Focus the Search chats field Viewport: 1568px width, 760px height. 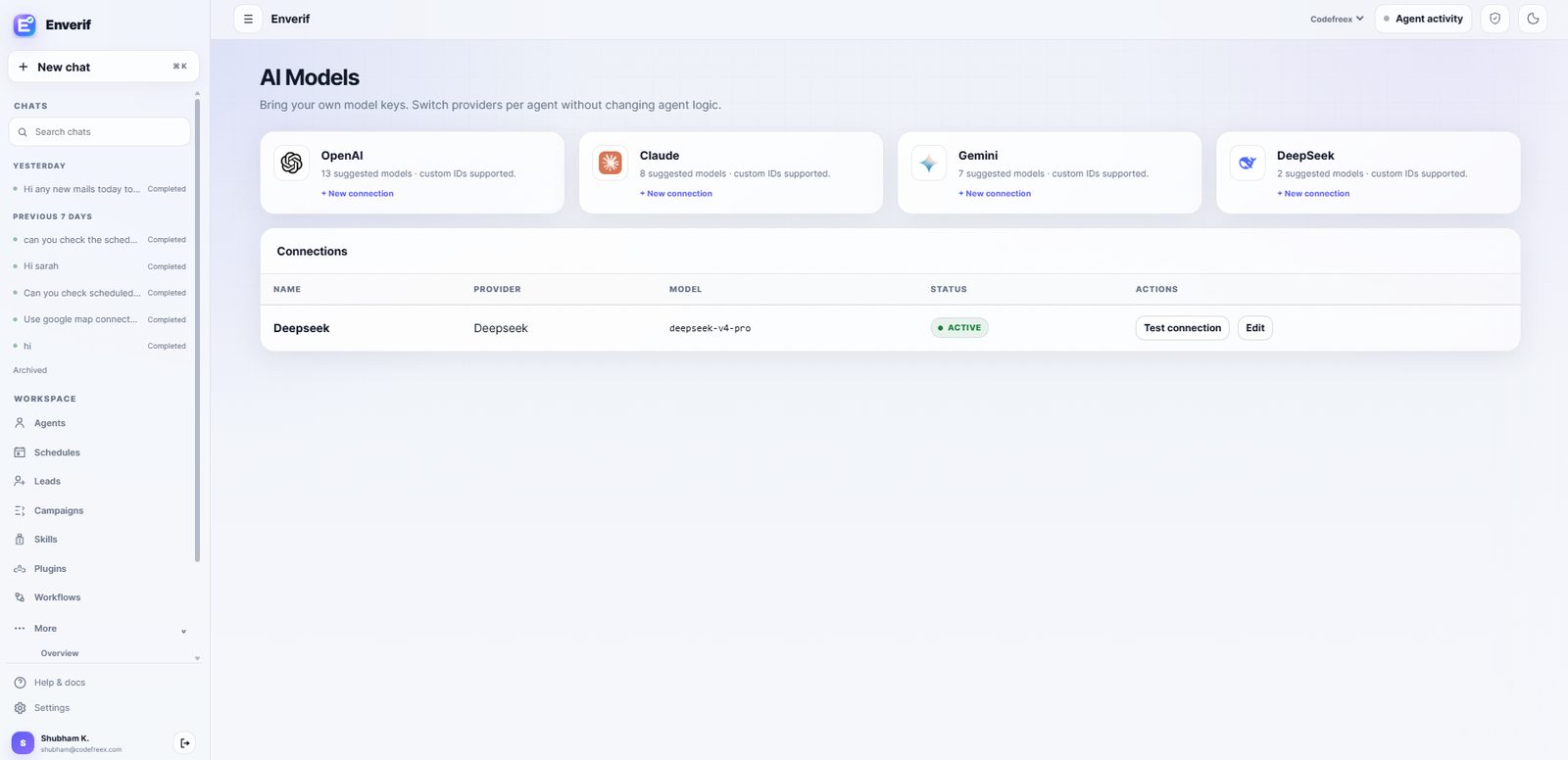pos(99,132)
